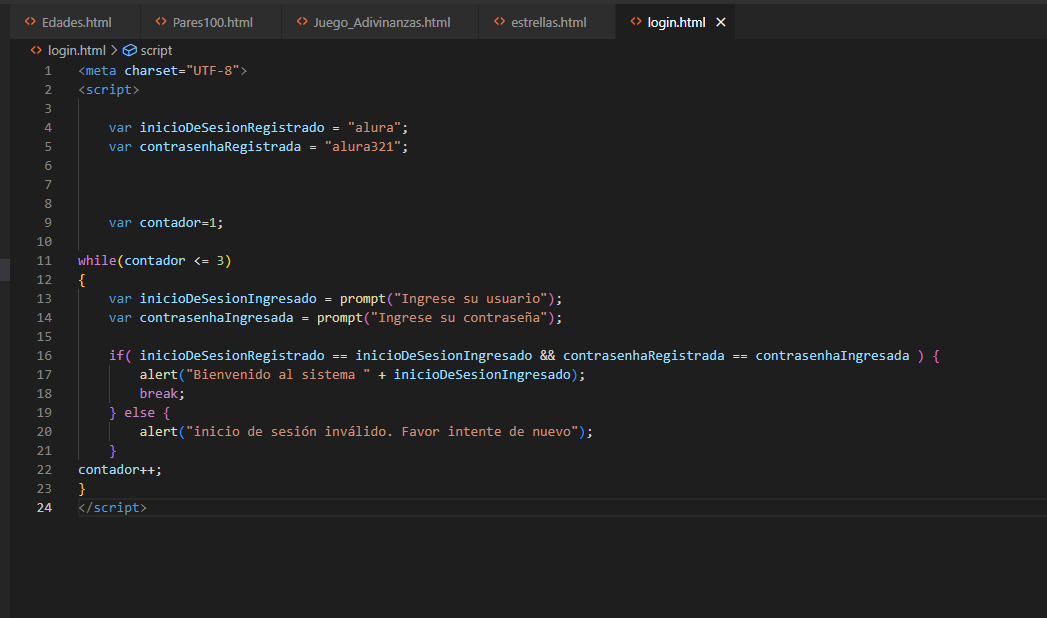1047x618 pixels.
Task: Place cursor on the contador++ line
Action: click(x=119, y=470)
